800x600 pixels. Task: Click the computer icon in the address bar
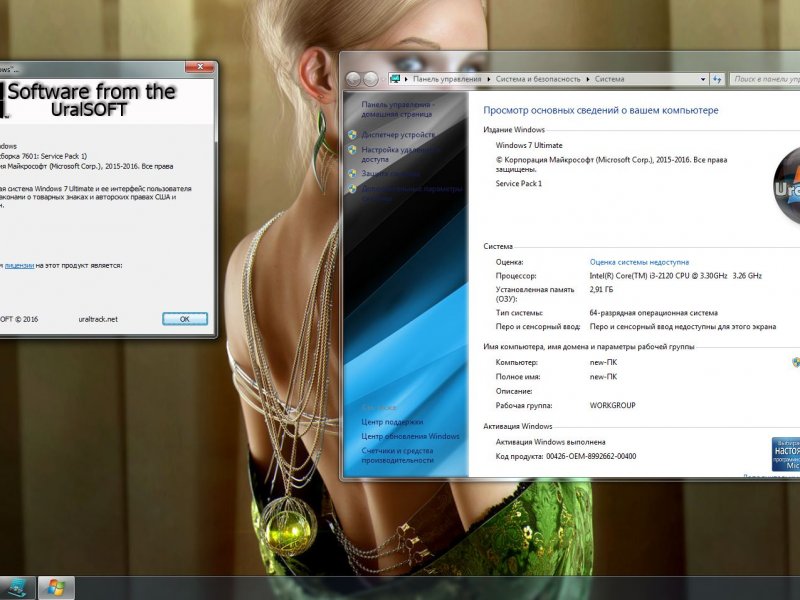[394, 79]
